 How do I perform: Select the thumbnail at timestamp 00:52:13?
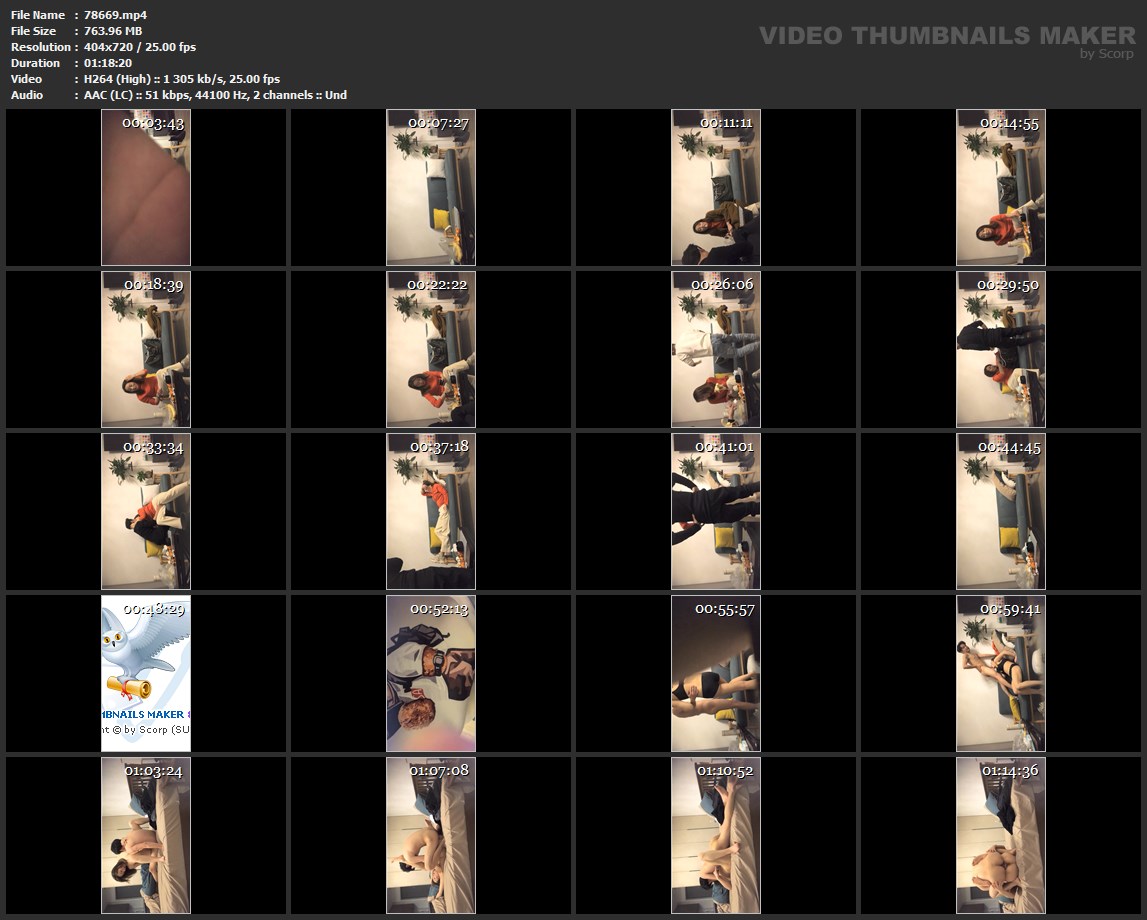pyautogui.click(x=431, y=674)
